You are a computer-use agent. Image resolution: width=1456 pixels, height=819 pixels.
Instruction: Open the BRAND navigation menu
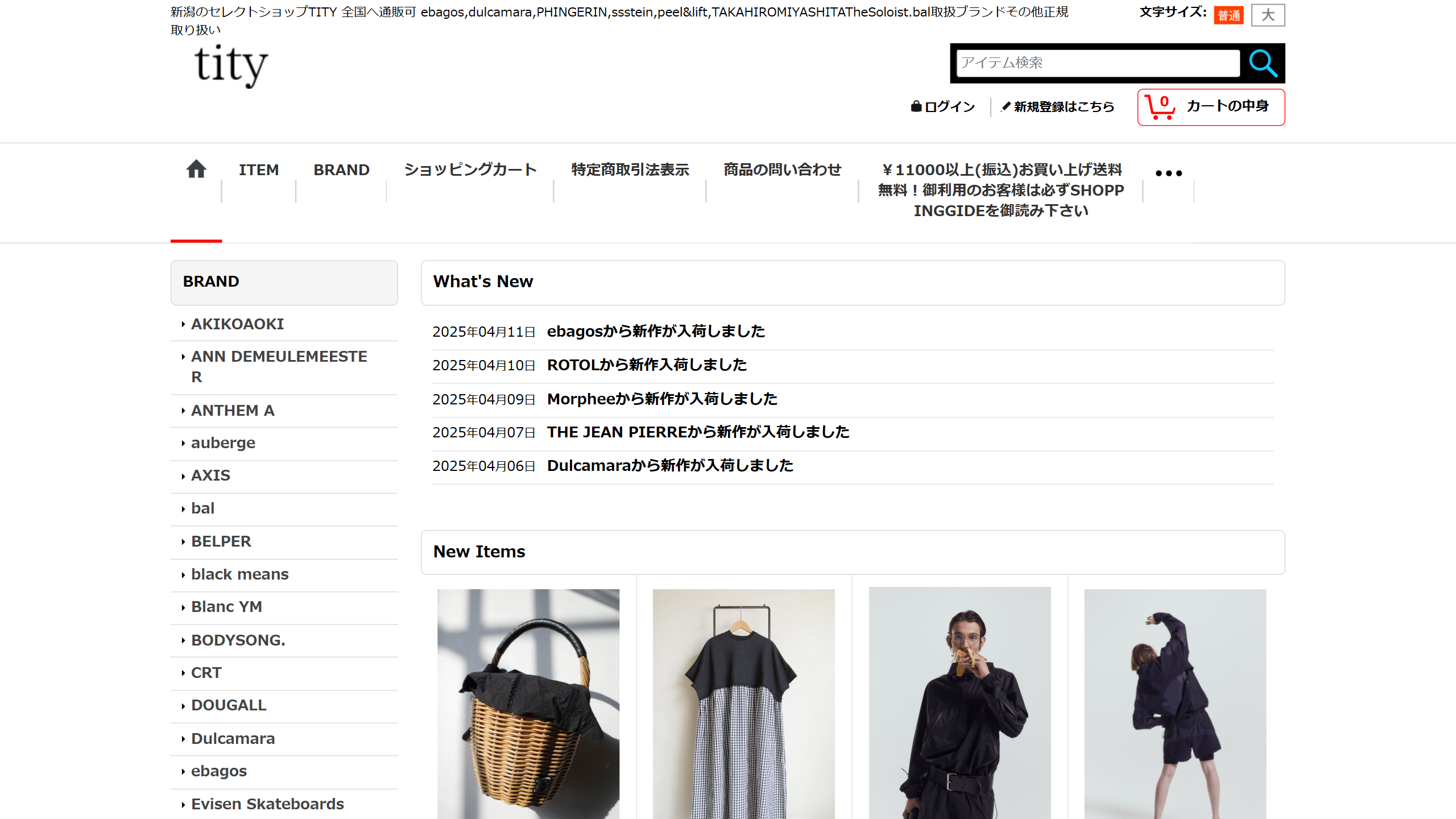(341, 170)
